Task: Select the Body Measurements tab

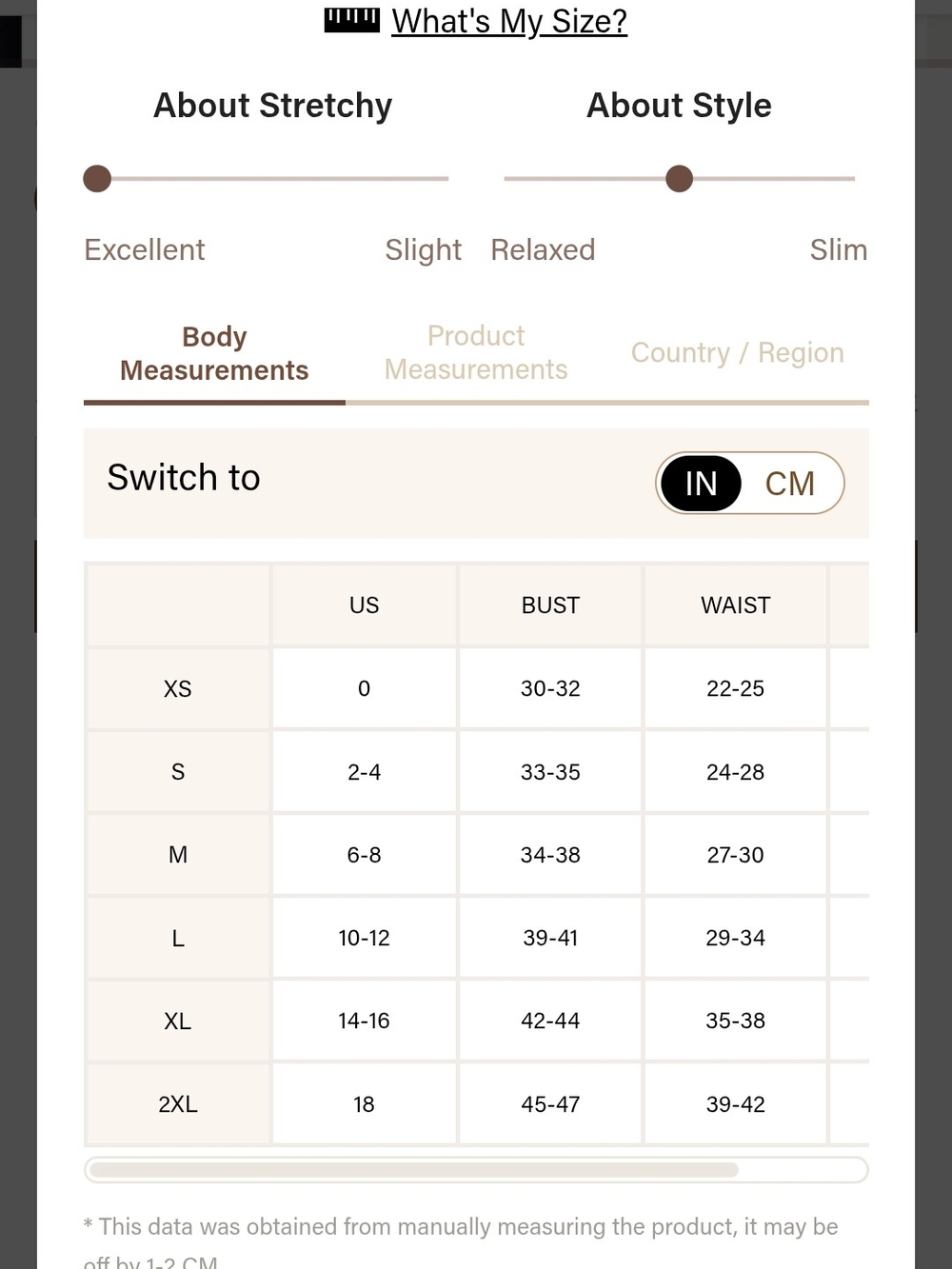Action: [214, 353]
